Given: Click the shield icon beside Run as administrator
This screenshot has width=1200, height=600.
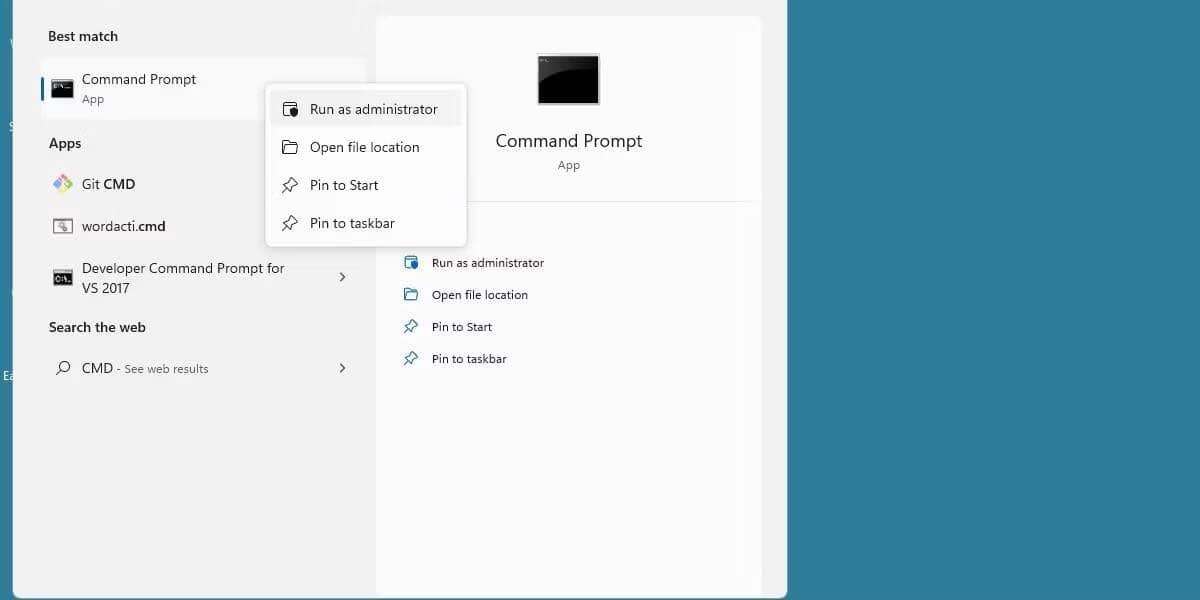Looking at the screenshot, I should 290,108.
